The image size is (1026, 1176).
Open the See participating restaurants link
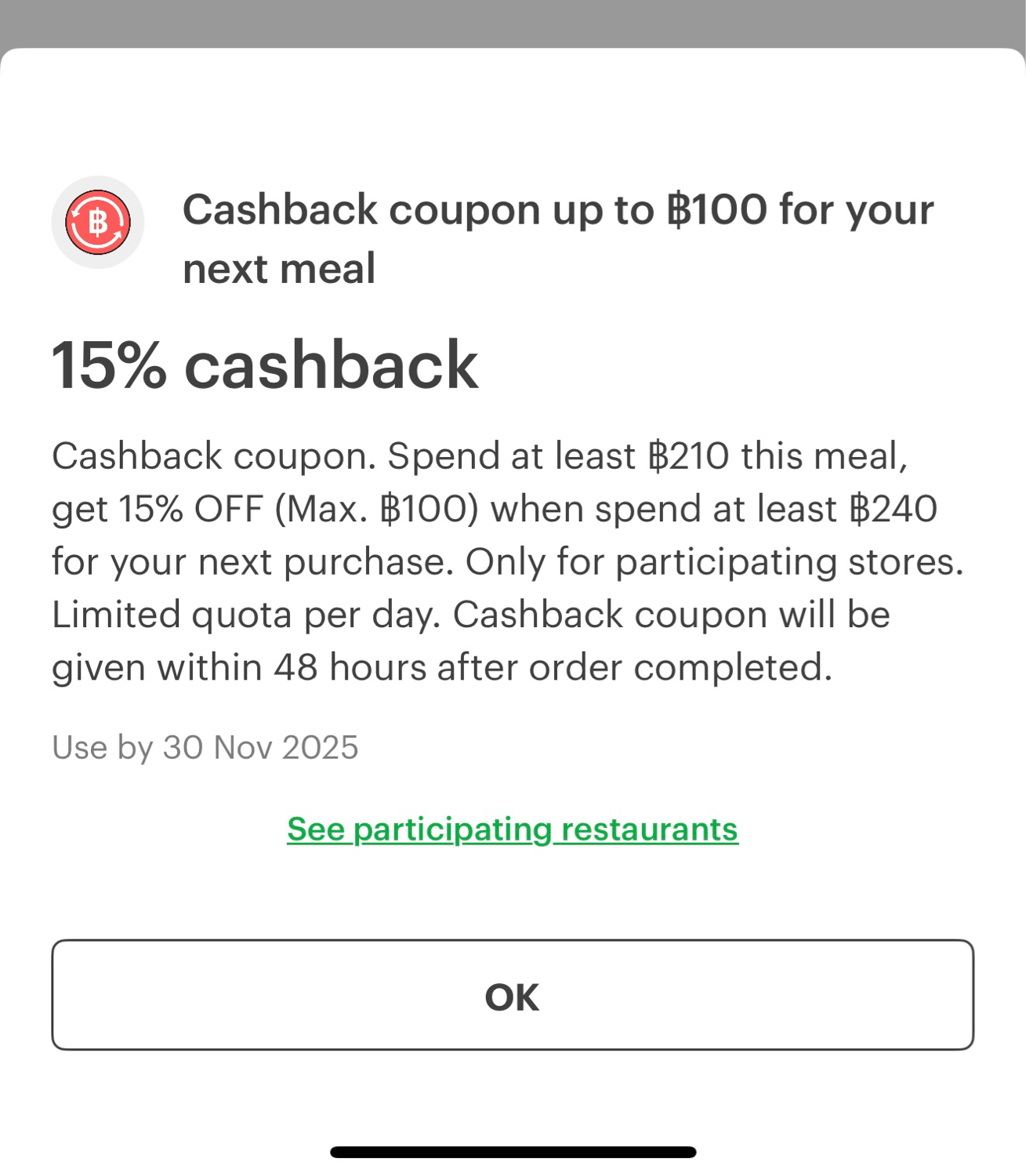[513, 829]
